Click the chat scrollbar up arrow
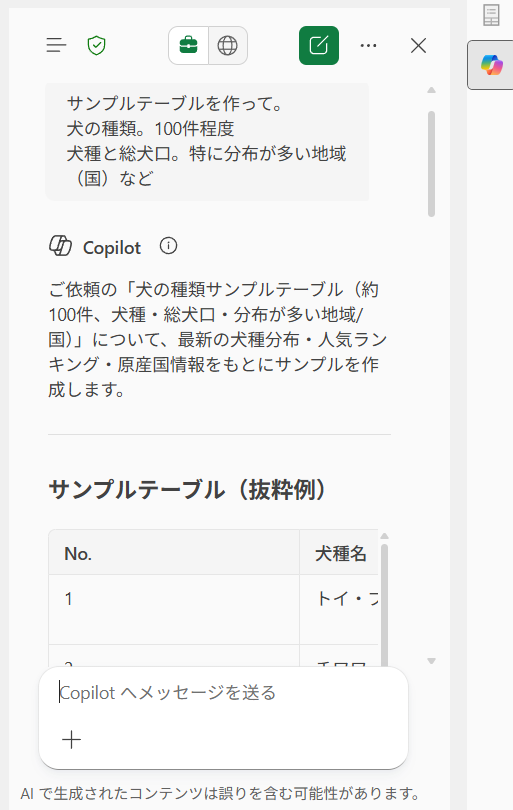The width and height of the screenshot is (513, 810). point(431,90)
